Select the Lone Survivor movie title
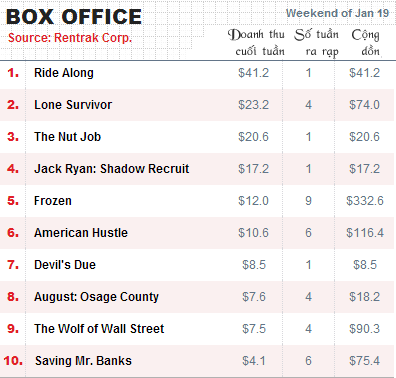The height and width of the screenshot is (378, 396). point(73,105)
